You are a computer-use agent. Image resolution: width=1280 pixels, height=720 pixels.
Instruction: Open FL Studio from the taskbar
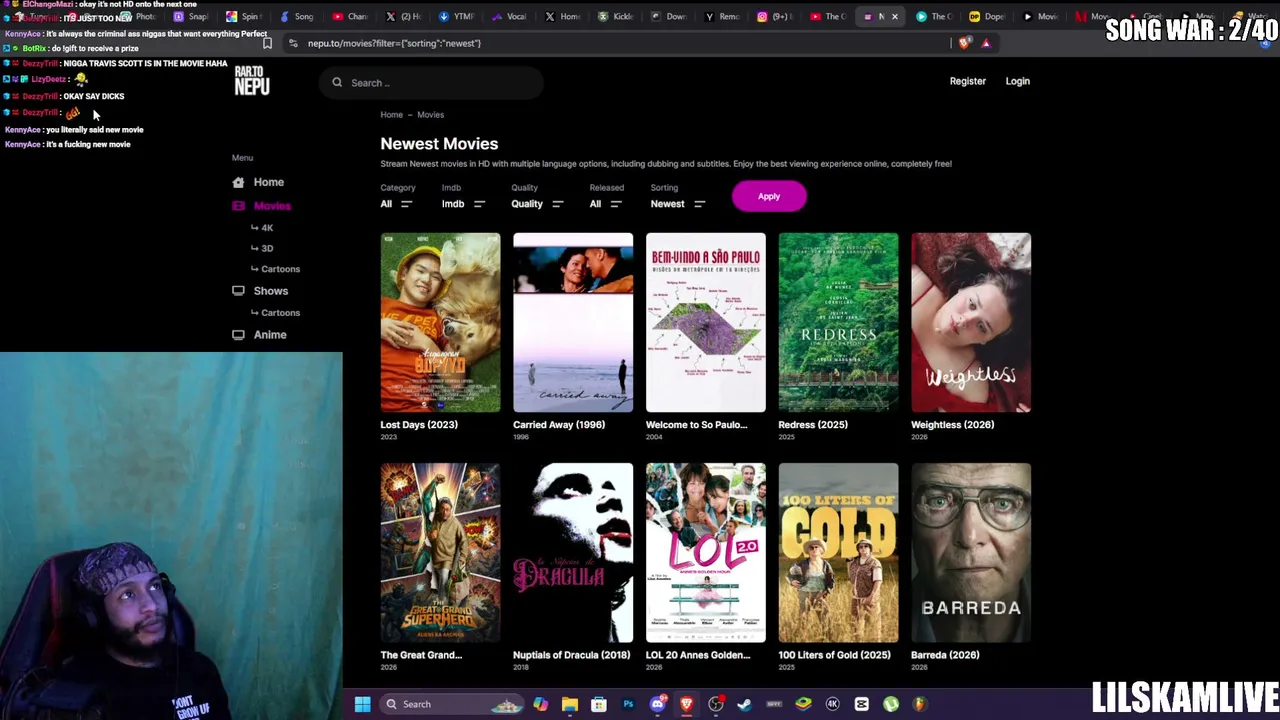[x=920, y=704]
